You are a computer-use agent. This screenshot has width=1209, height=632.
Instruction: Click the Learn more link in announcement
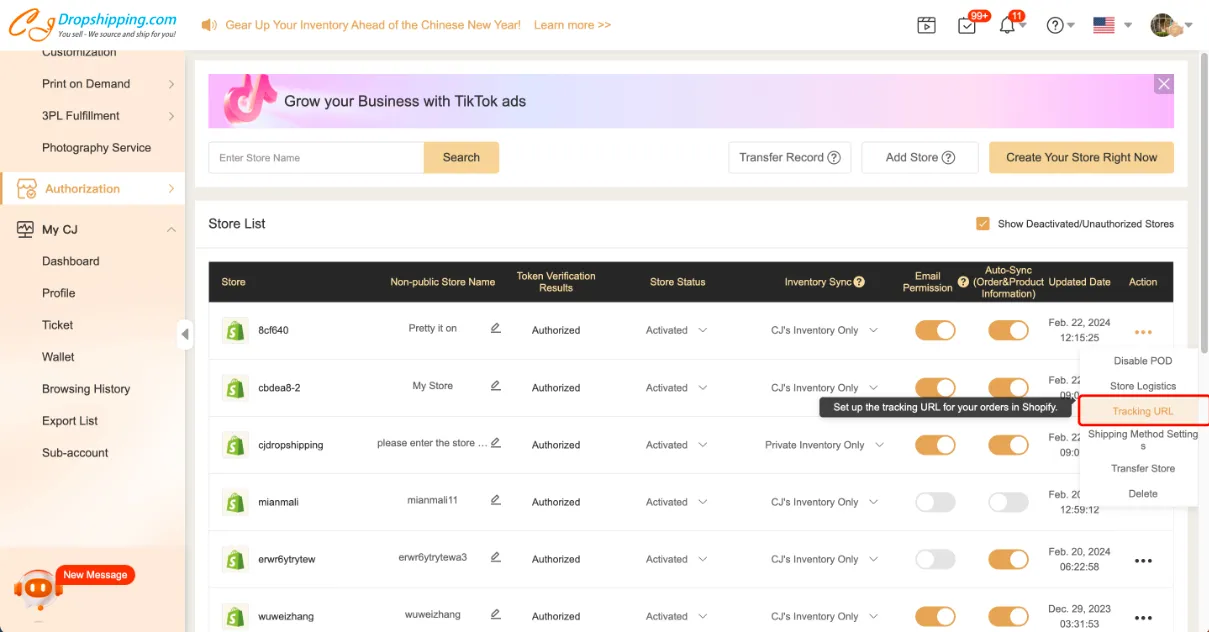572,25
